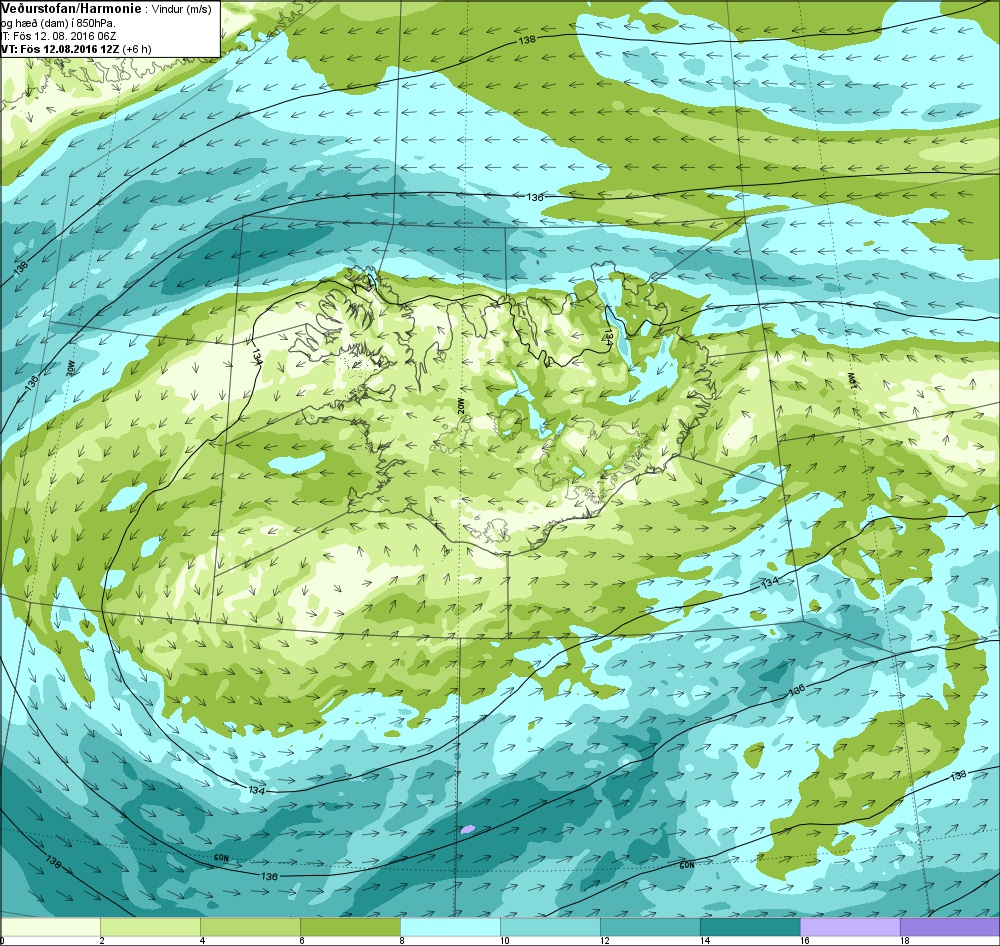
Task: Click the legend value label '6'
Action: [302, 941]
